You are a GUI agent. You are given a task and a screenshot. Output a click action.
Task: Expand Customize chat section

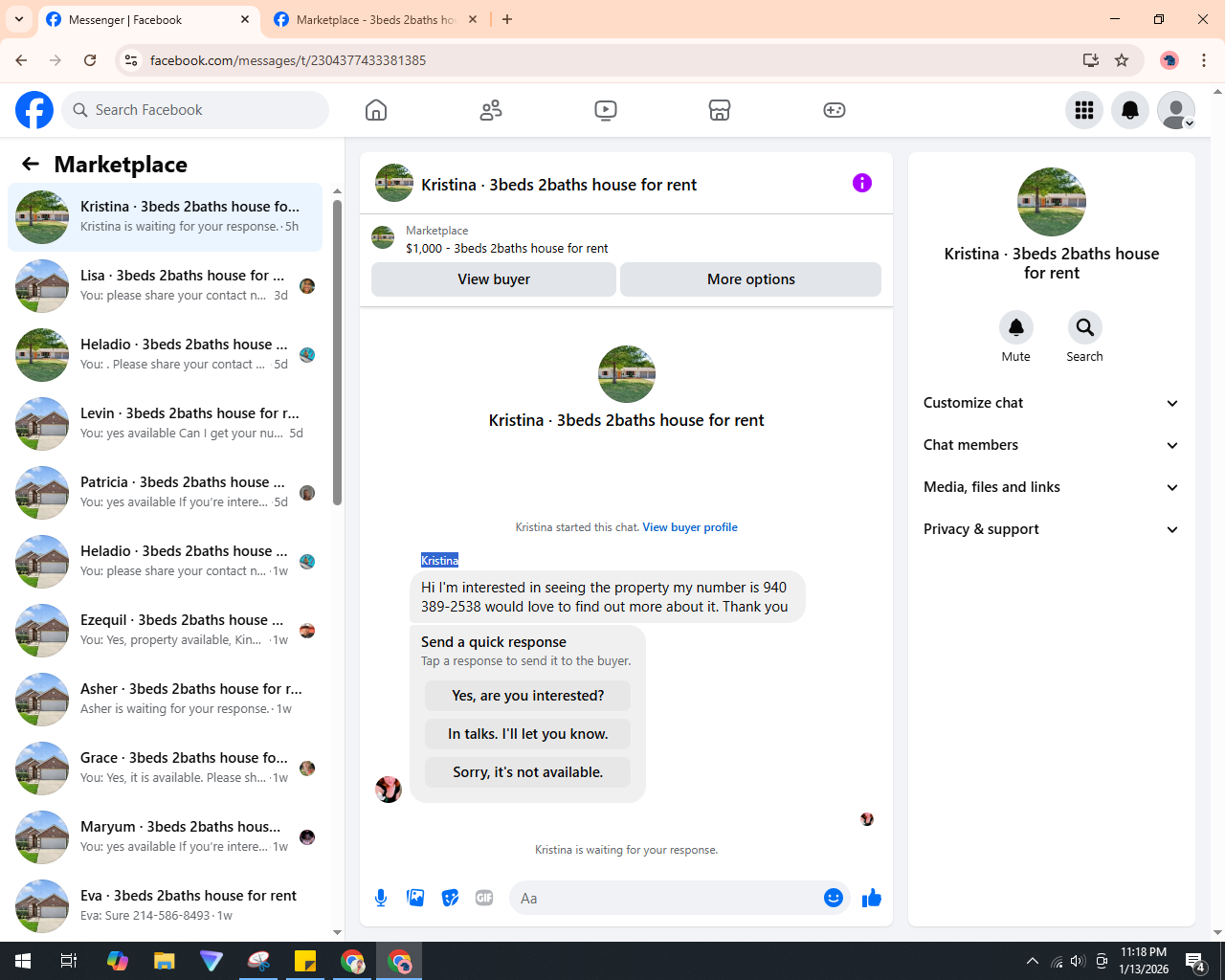tap(1051, 403)
